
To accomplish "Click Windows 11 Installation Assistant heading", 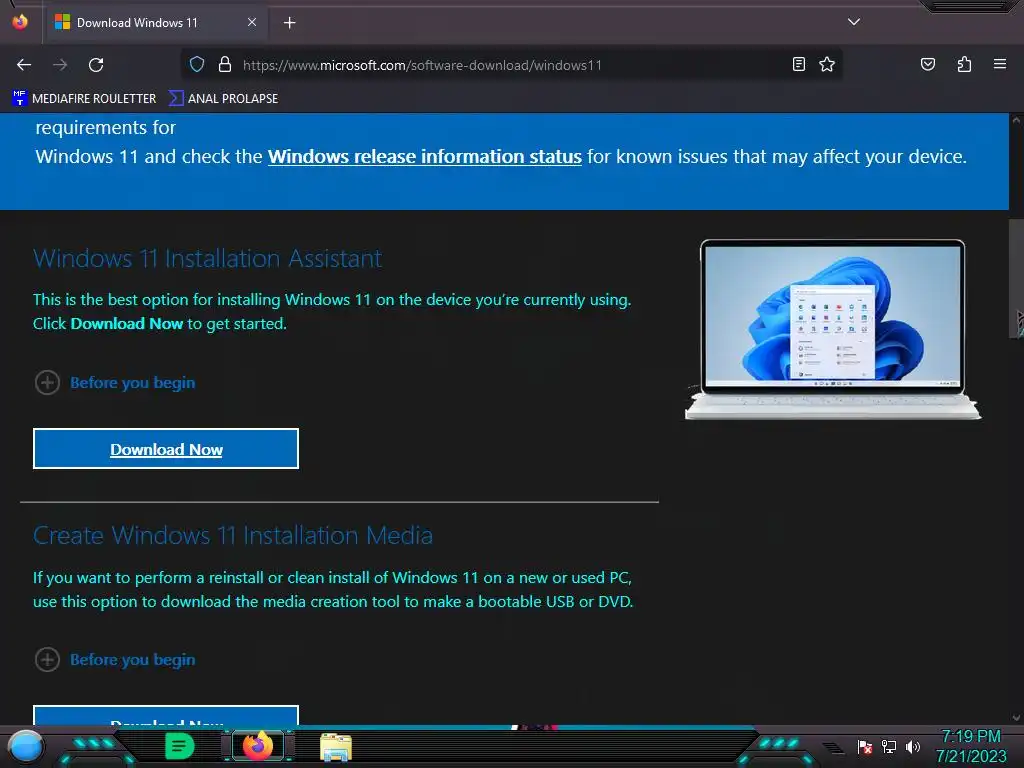I will pos(208,259).
